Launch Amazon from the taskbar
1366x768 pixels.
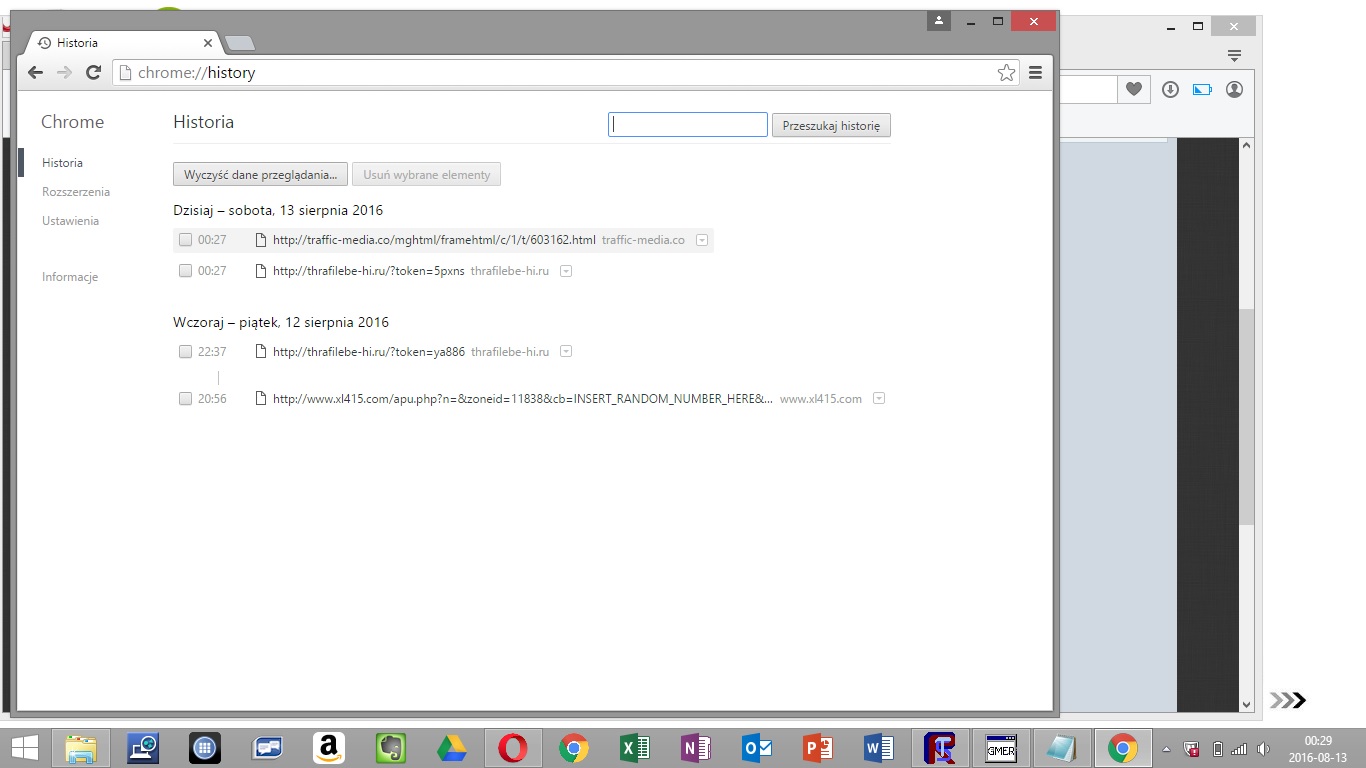tap(328, 748)
